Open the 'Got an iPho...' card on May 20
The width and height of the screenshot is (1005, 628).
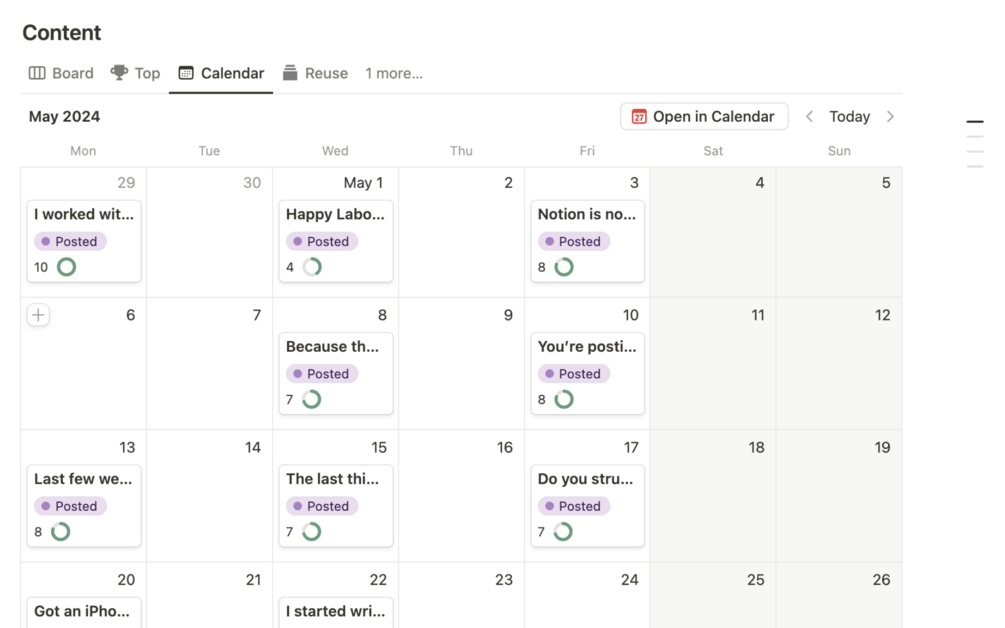pyautogui.click(x=83, y=611)
